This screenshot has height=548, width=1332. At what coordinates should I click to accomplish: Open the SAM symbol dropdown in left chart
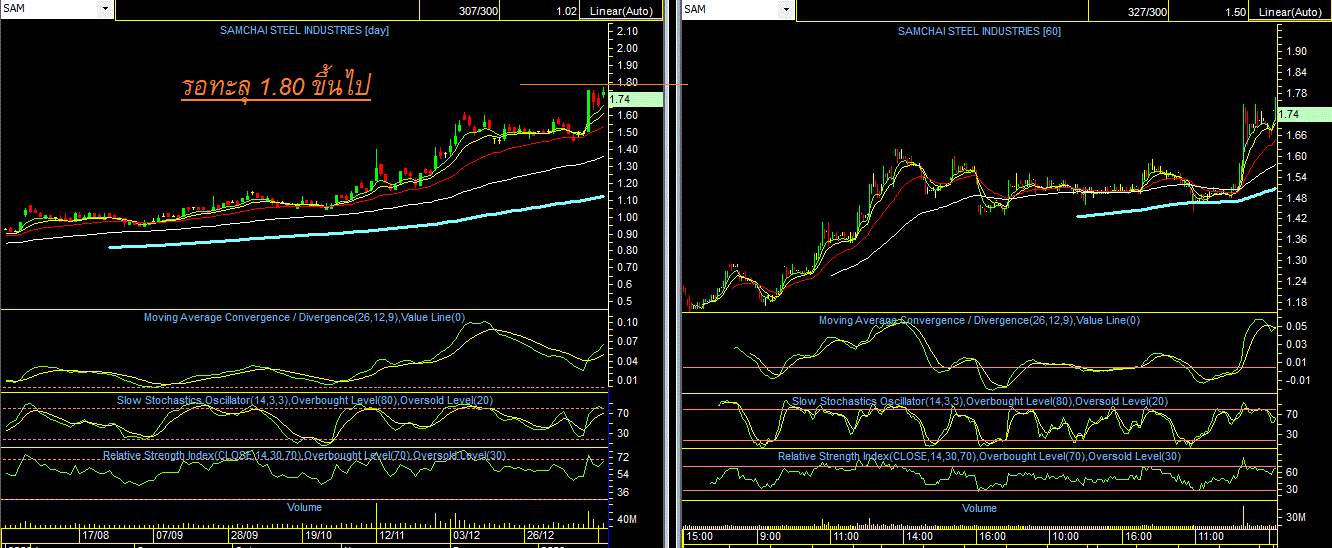106,9
